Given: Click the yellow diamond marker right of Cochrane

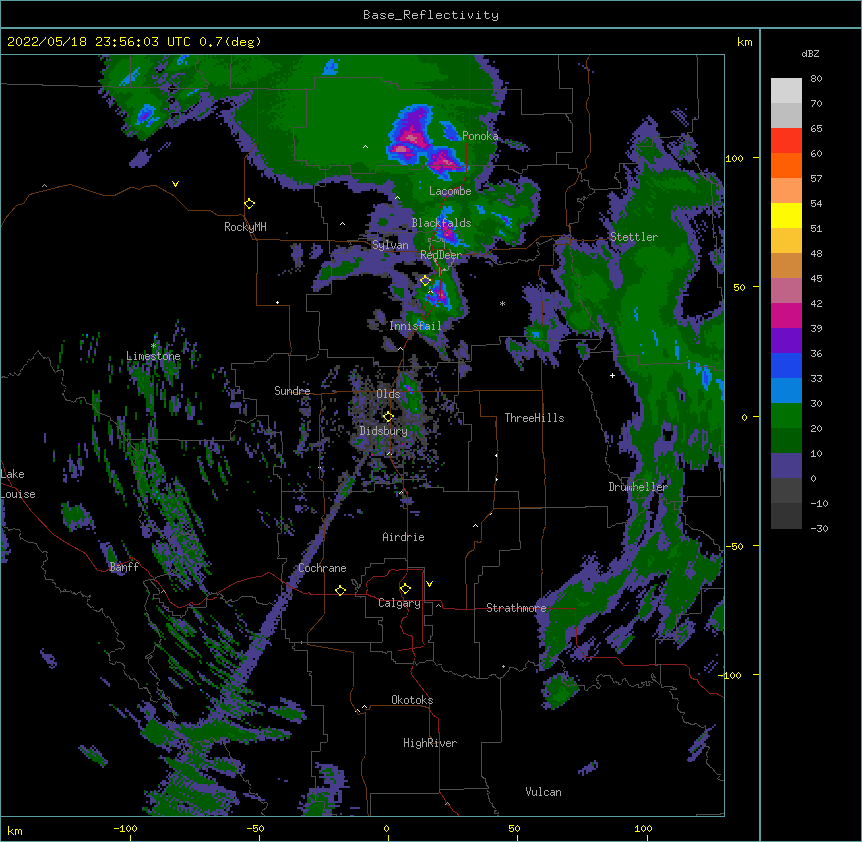Looking at the screenshot, I should [x=340, y=590].
